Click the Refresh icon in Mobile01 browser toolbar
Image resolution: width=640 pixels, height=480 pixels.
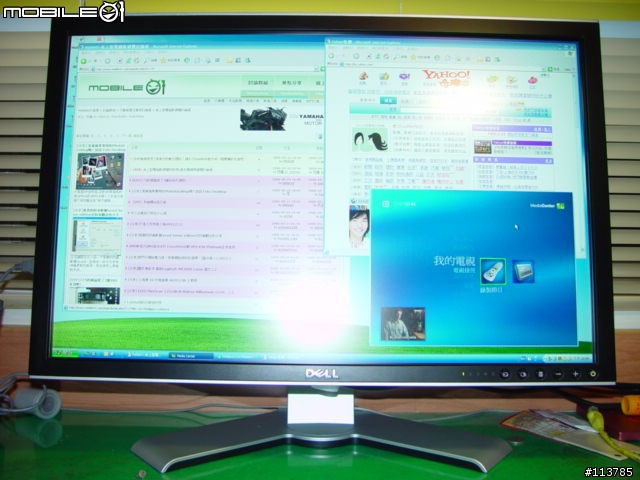[x=128, y=61]
